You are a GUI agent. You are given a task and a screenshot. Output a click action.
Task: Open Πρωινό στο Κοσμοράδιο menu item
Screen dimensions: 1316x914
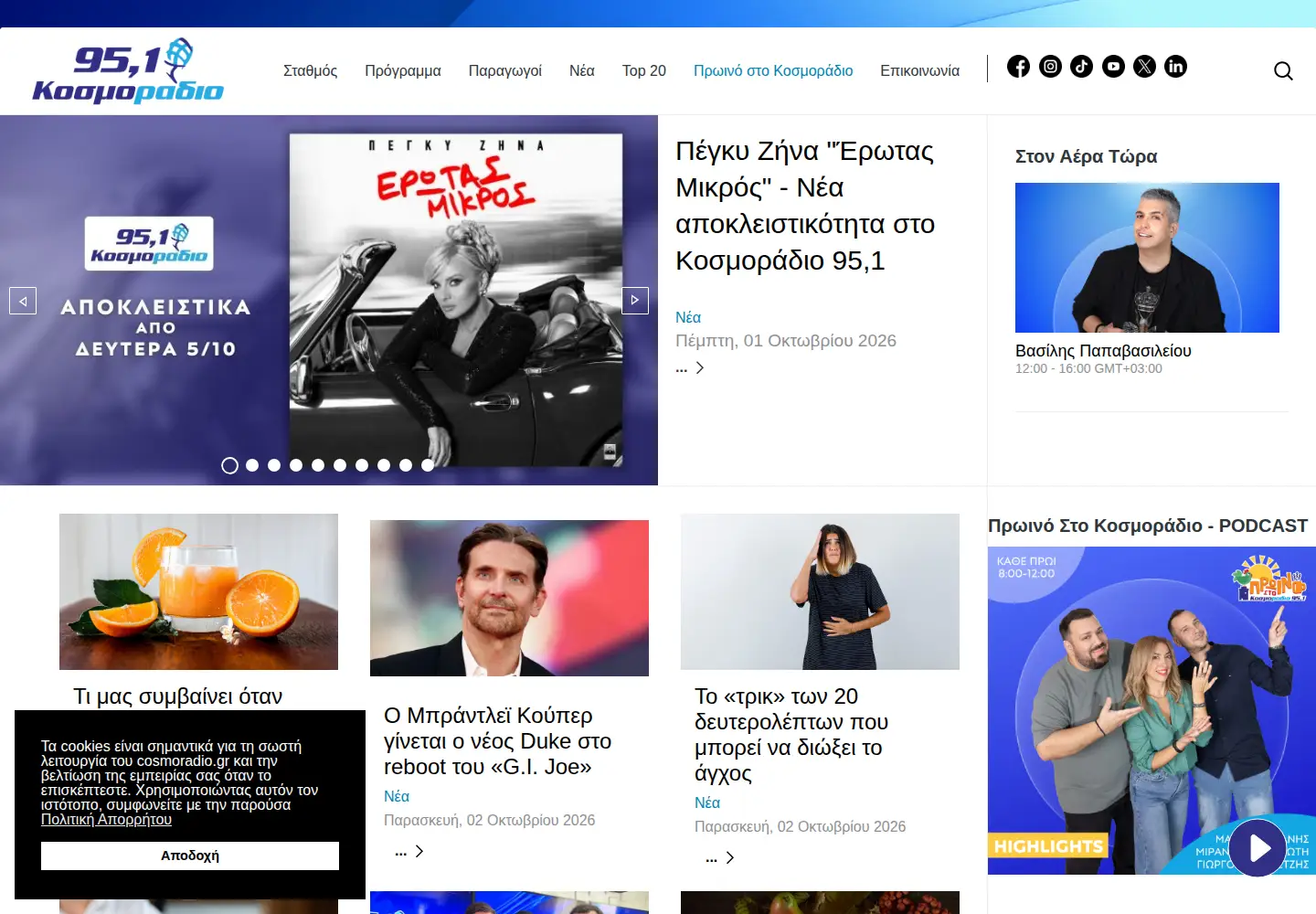point(773,70)
